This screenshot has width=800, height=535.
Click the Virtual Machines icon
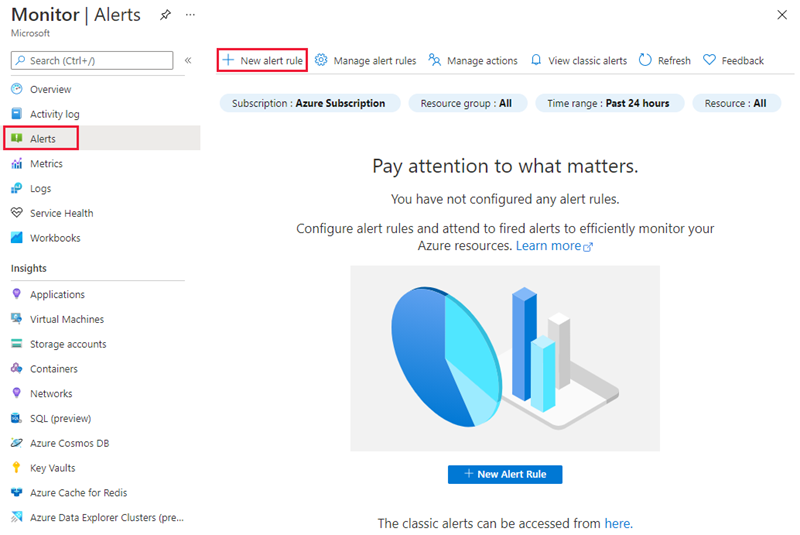pyautogui.click(x=17, y=319)
